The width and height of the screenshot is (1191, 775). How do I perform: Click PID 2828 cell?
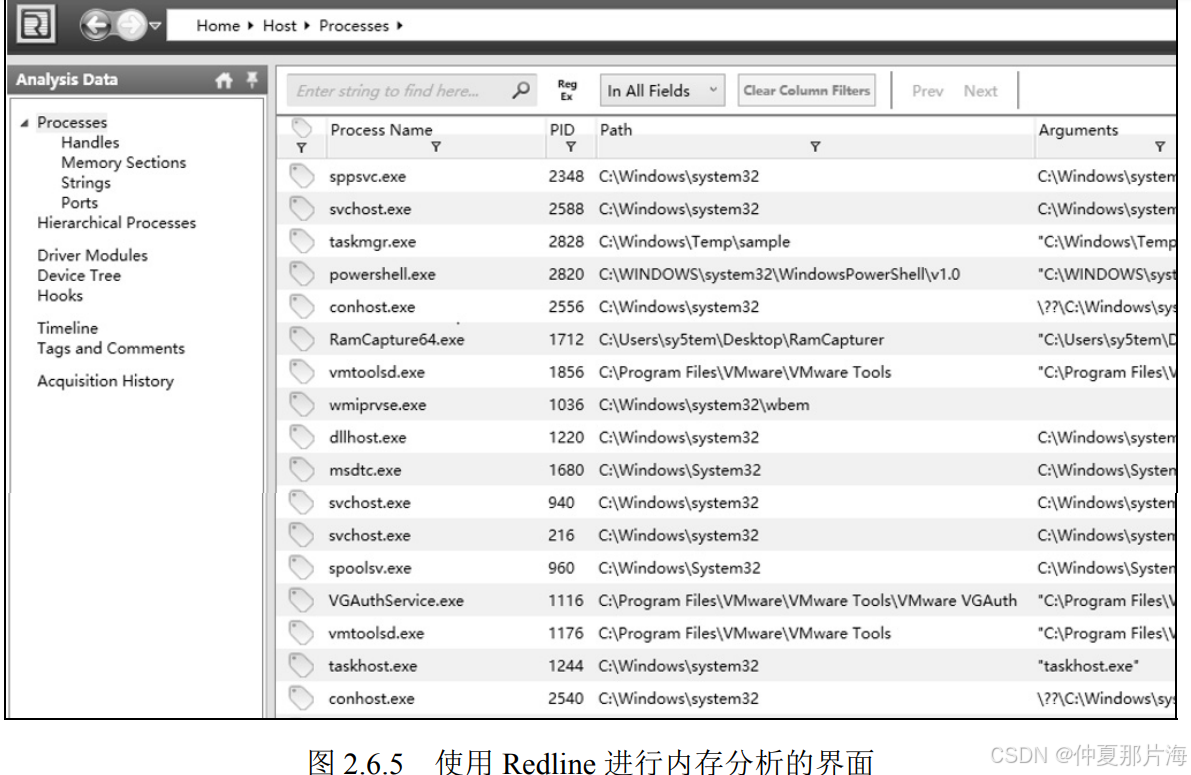pyautogui.click(x=566, y=242)
